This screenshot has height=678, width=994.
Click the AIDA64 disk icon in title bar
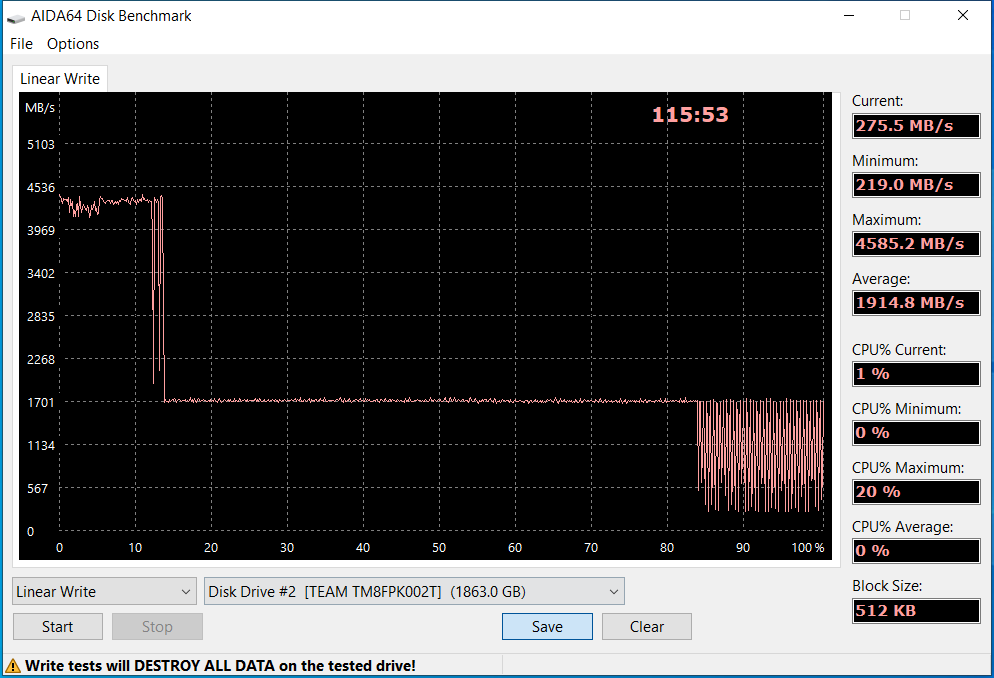(x=16, y=17)
